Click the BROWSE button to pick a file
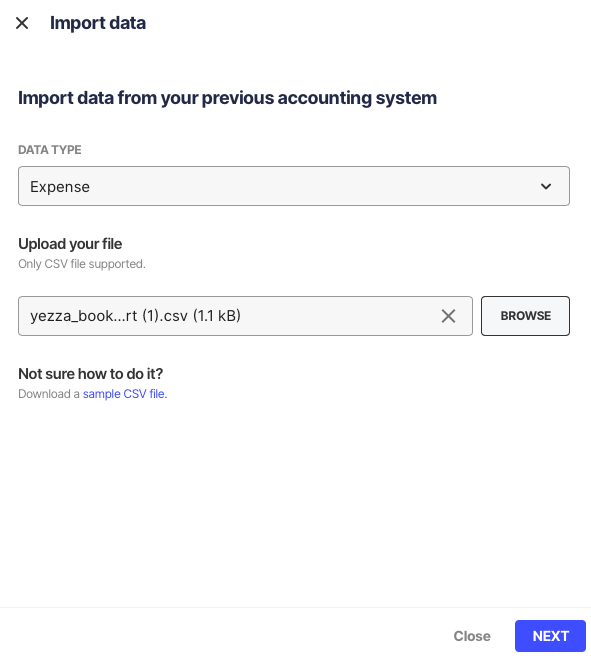Image resolution: width=591 pixels, height=659 pixels. (525, 316)
